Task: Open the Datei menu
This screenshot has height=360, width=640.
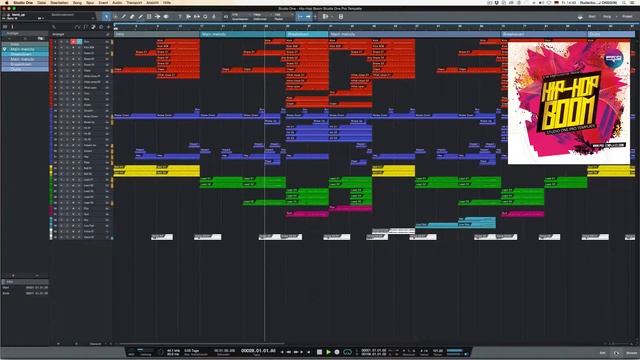Action: tap(42, 2)
